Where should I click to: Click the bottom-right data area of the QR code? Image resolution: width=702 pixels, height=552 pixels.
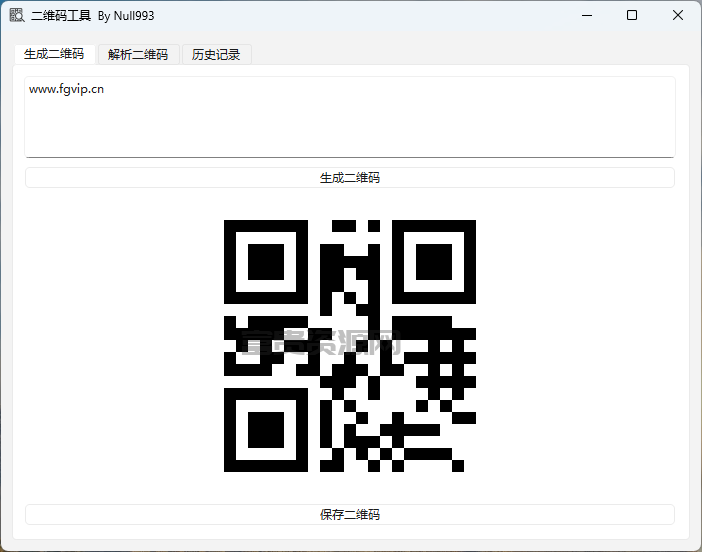pos(434,430)
